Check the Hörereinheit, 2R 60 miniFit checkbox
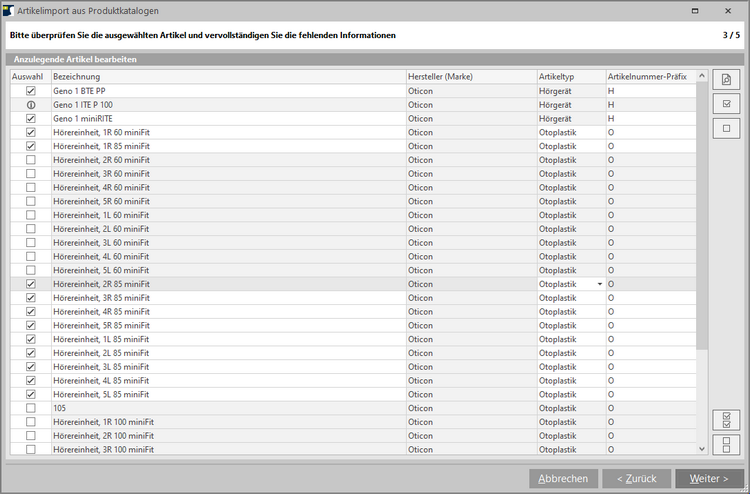 coord(31,160)
